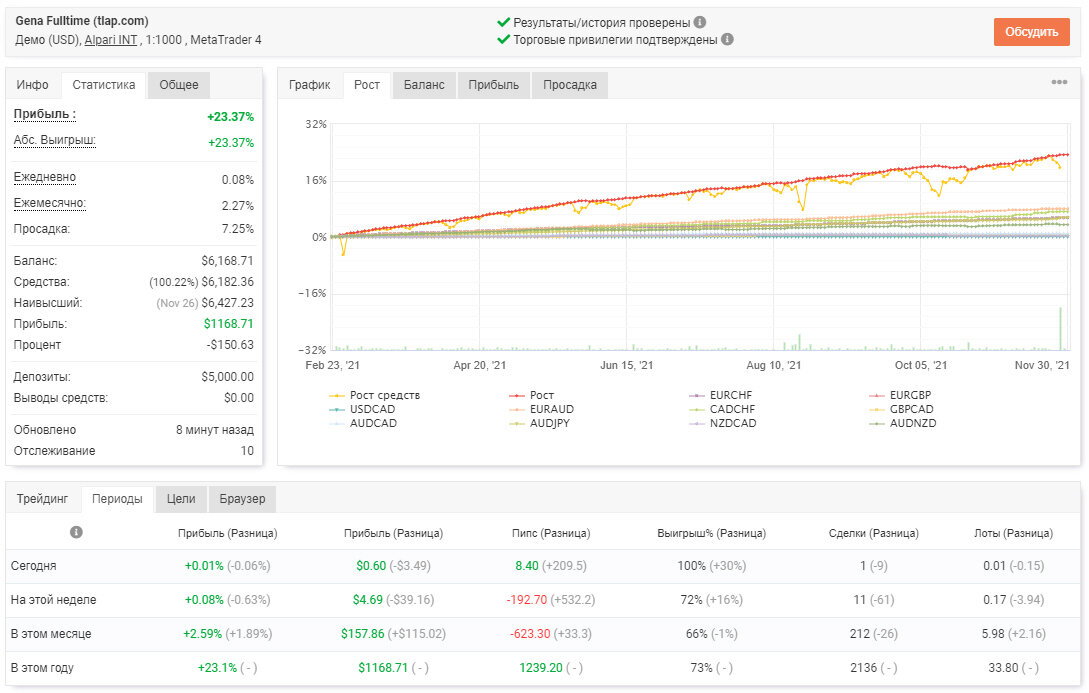Click the Средства value $6,182.36
Screen dimensions: 1089x693
pos(227,282)
